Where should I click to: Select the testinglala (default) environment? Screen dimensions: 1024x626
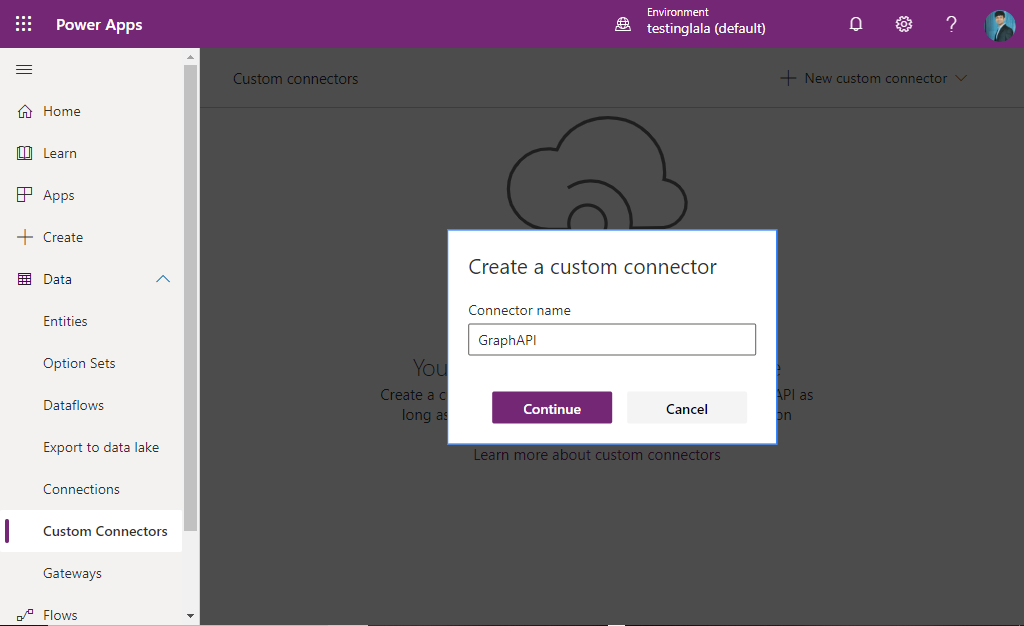click(706, 29)
